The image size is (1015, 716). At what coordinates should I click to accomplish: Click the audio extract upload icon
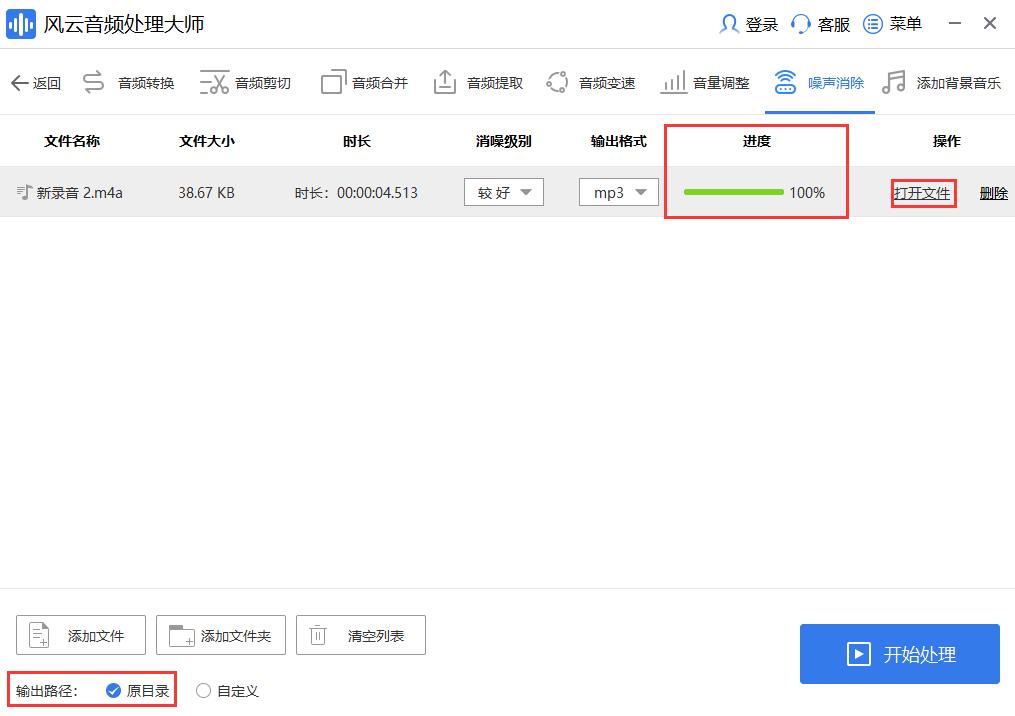pyautogui.click(x=445, y=82)
